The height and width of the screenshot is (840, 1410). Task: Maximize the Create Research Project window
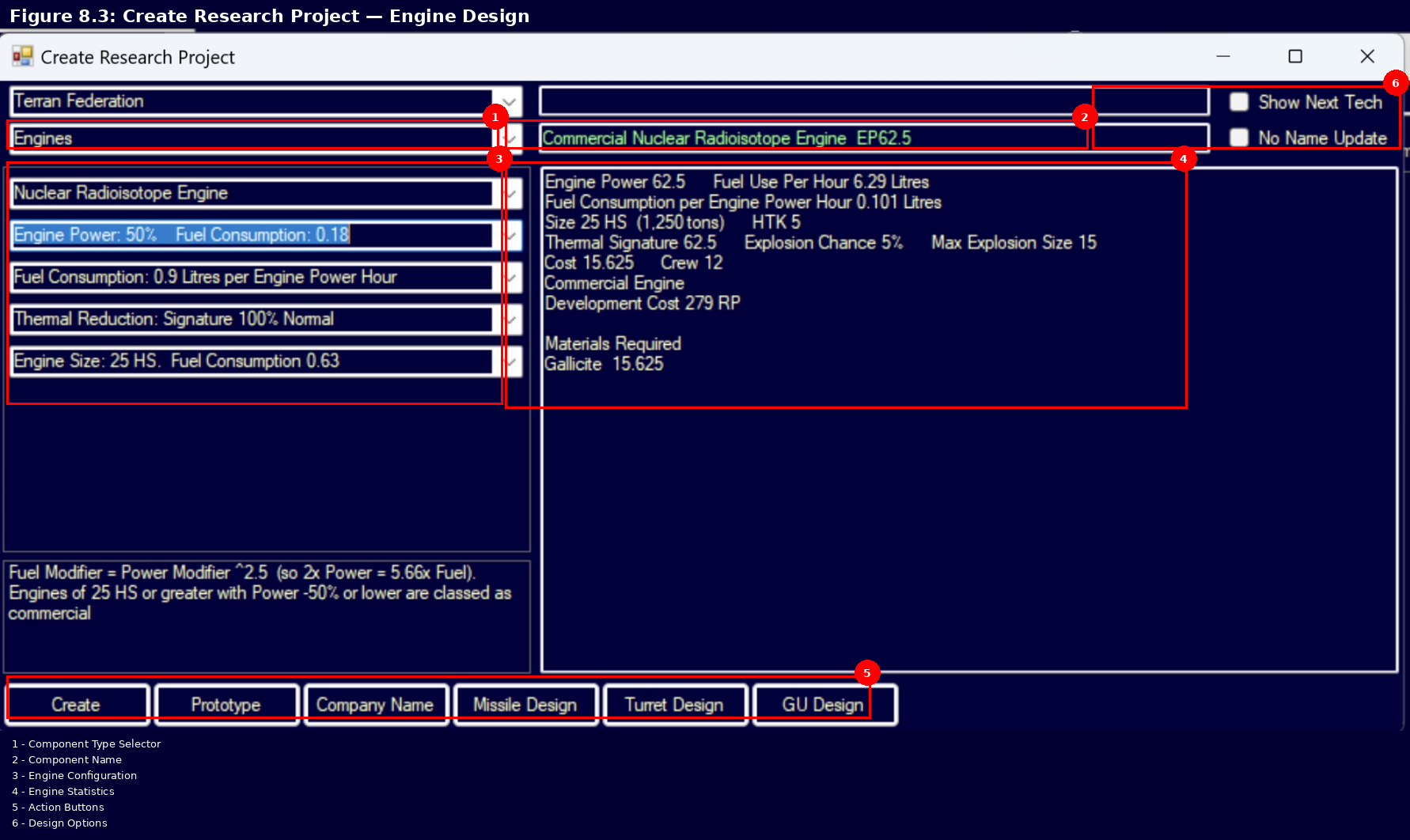click(x=1295, y=56)
